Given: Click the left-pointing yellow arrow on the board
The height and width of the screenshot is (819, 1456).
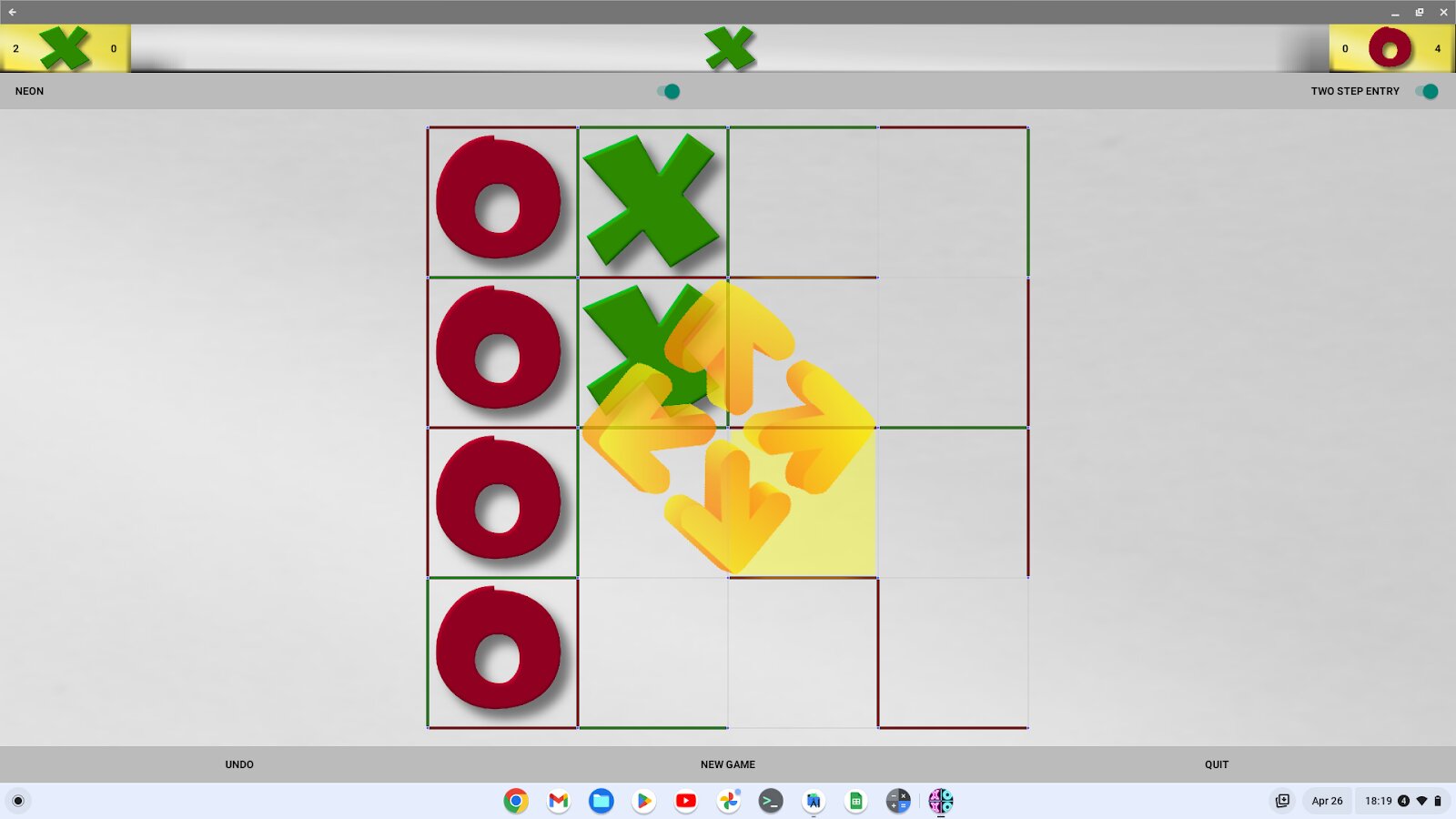Looking at the screenshot, I should tap(648, 428).
